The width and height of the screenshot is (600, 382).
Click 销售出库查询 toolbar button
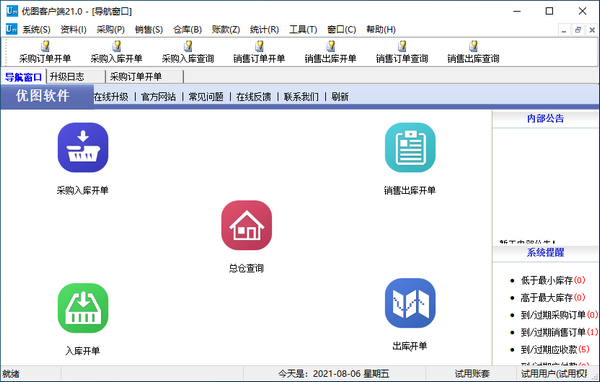coord(473,52)
